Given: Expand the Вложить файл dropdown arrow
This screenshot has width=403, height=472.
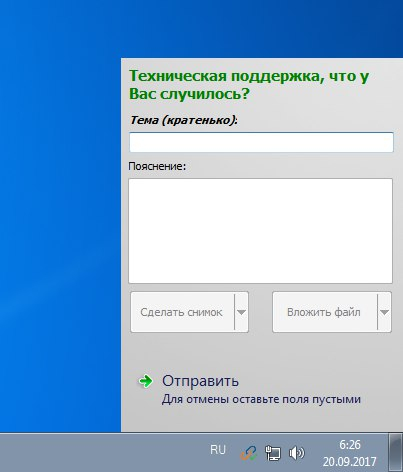Looking at the screenshot, I should (384, 312).
